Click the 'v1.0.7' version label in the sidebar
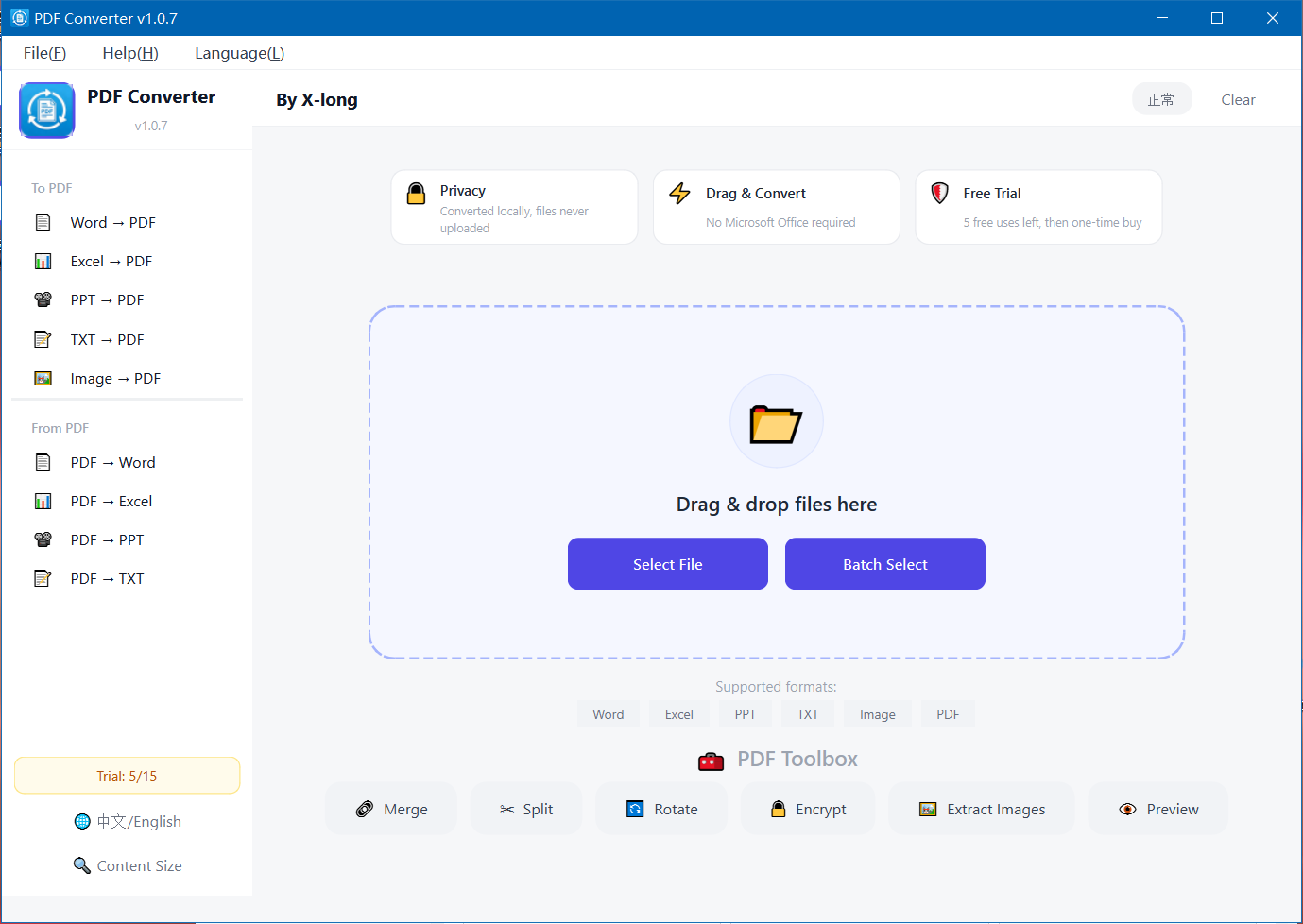 tap(151, 126)
